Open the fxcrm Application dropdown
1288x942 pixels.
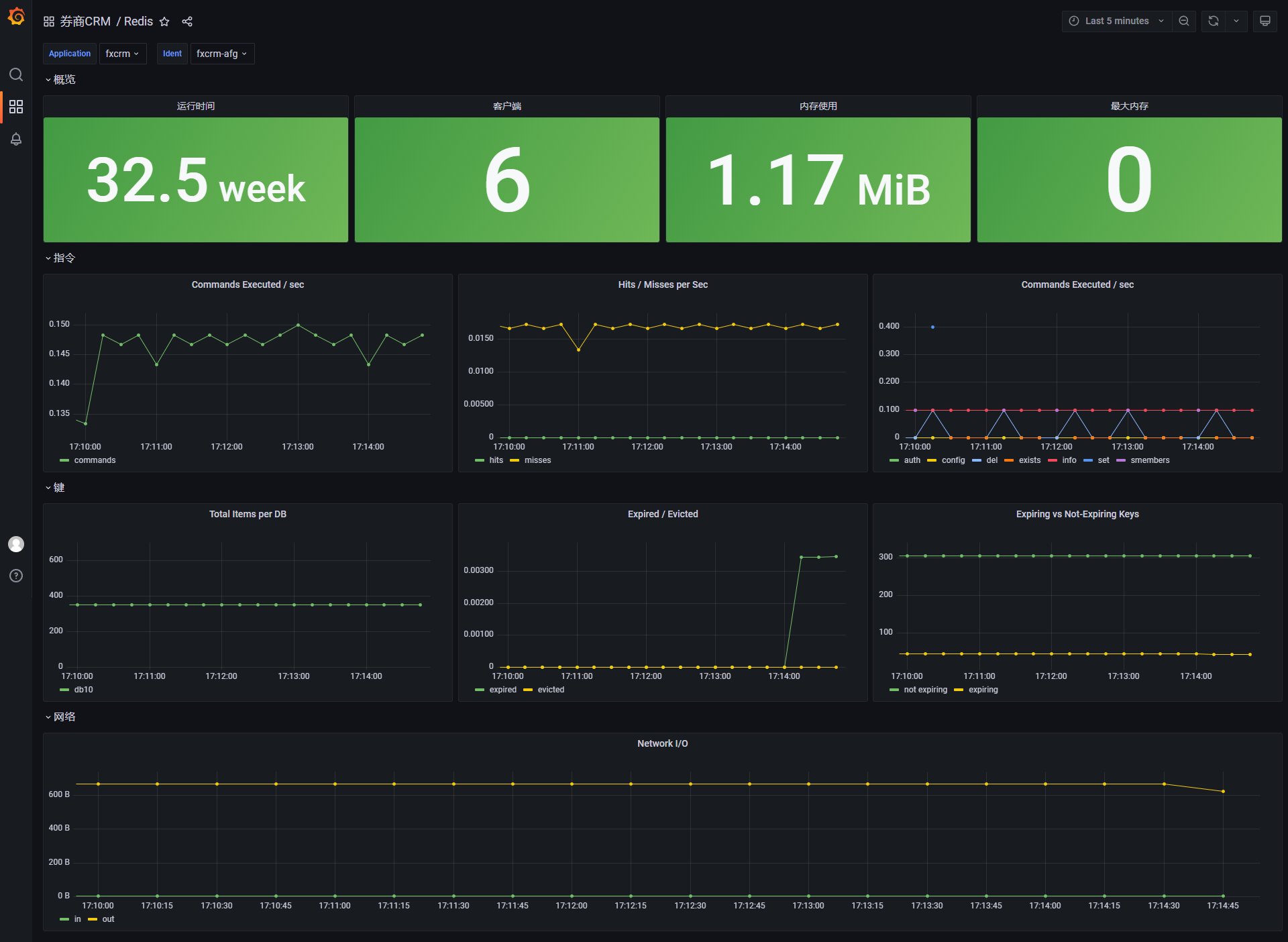point(122,54)
